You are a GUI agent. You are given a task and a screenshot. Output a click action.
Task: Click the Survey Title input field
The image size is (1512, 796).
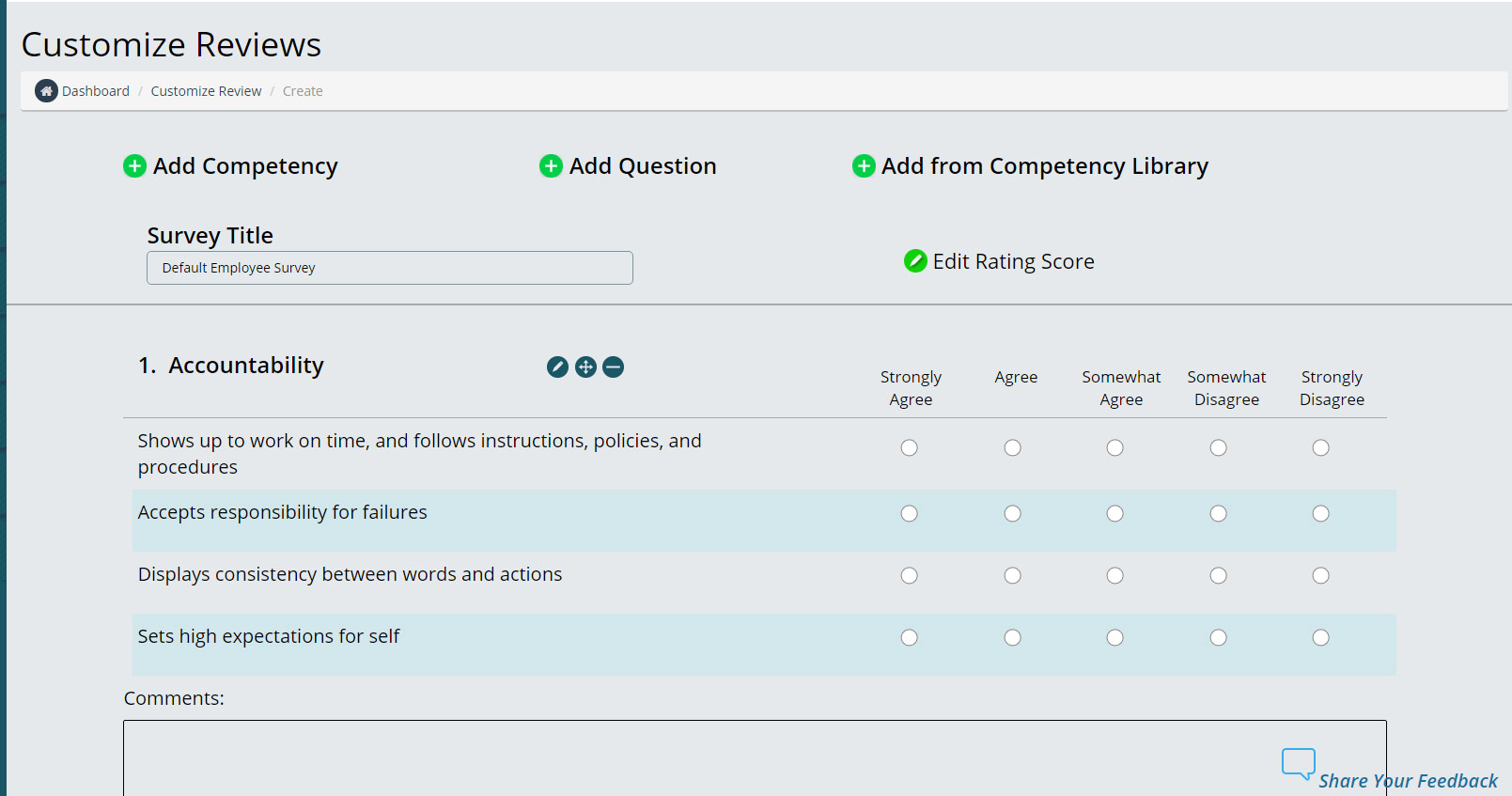pos(389,268)
